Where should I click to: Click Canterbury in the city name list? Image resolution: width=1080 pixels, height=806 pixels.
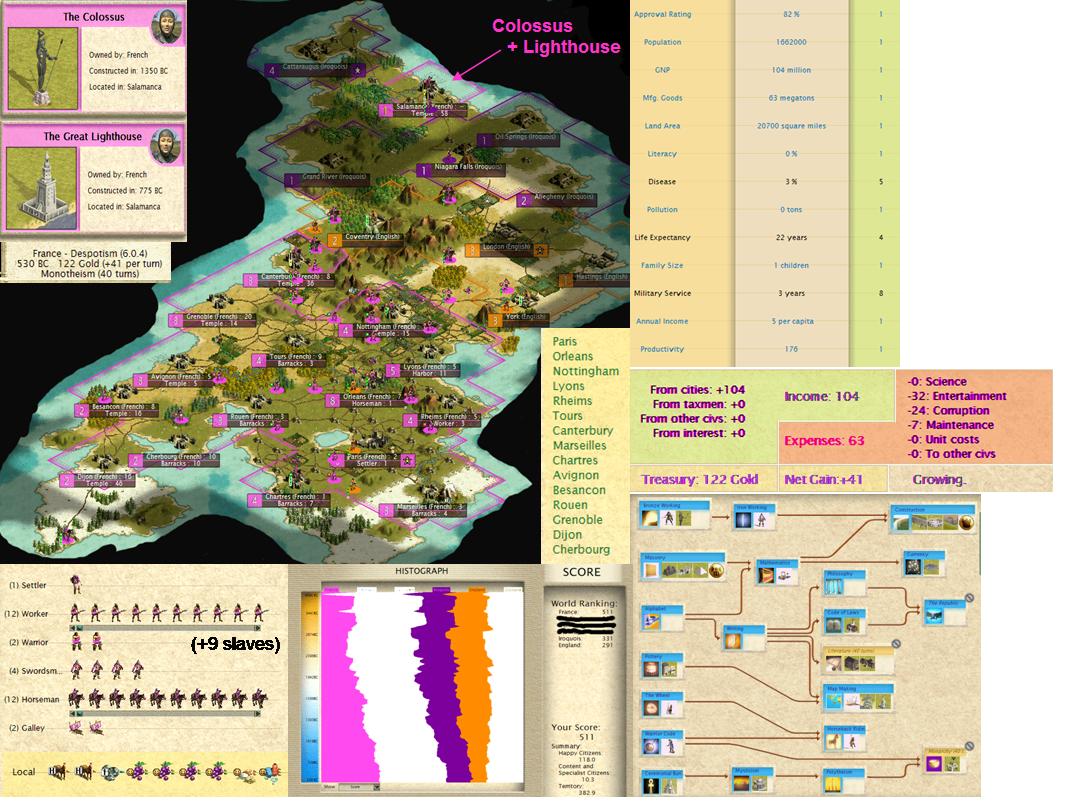pyautogui.click(x=583, y=431)
